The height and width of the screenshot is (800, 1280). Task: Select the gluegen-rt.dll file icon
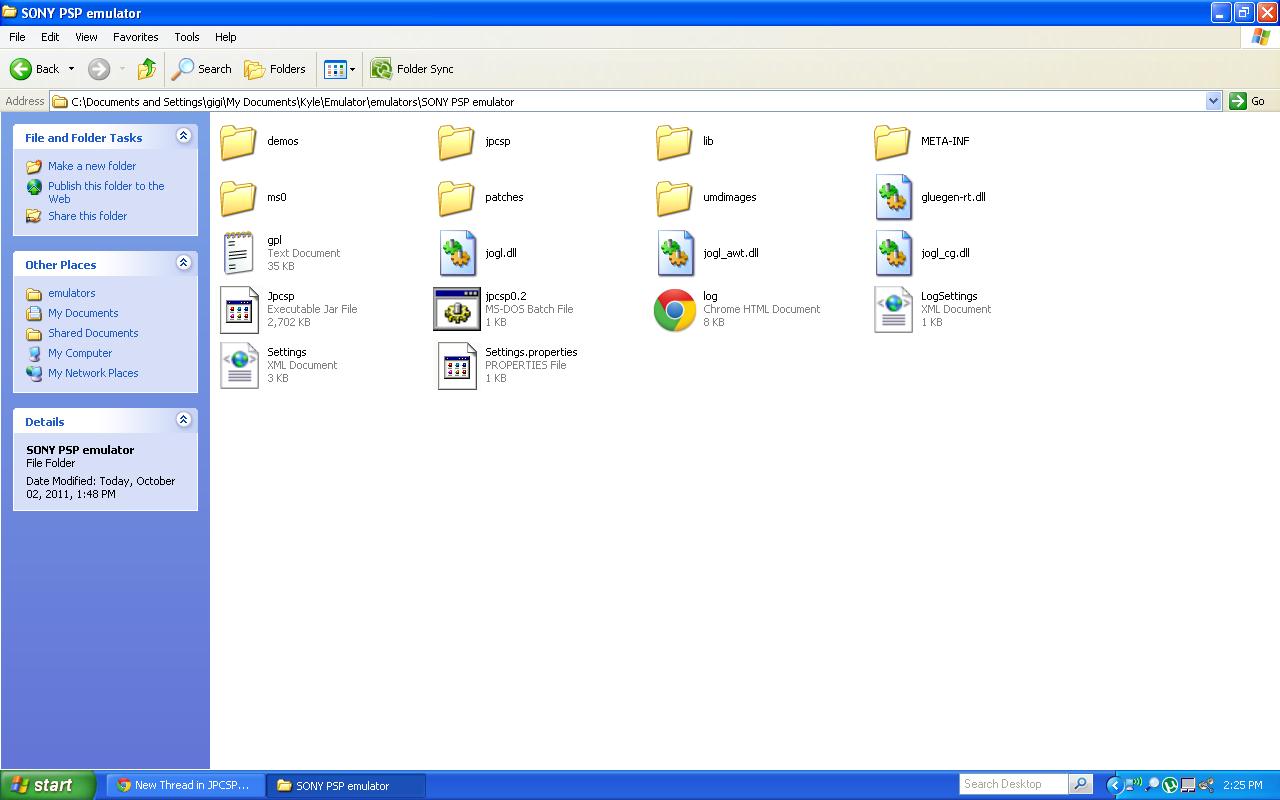(893, 197)
